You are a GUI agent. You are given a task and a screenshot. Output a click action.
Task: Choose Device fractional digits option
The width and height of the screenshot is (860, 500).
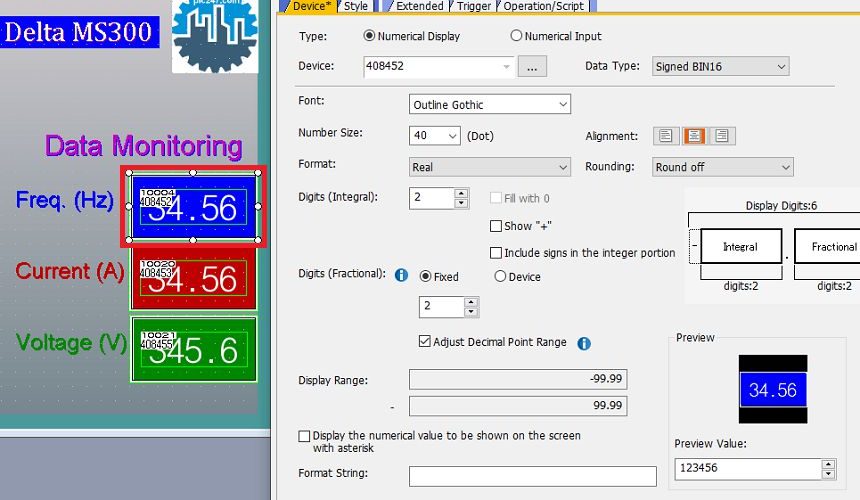click(500, 276)
